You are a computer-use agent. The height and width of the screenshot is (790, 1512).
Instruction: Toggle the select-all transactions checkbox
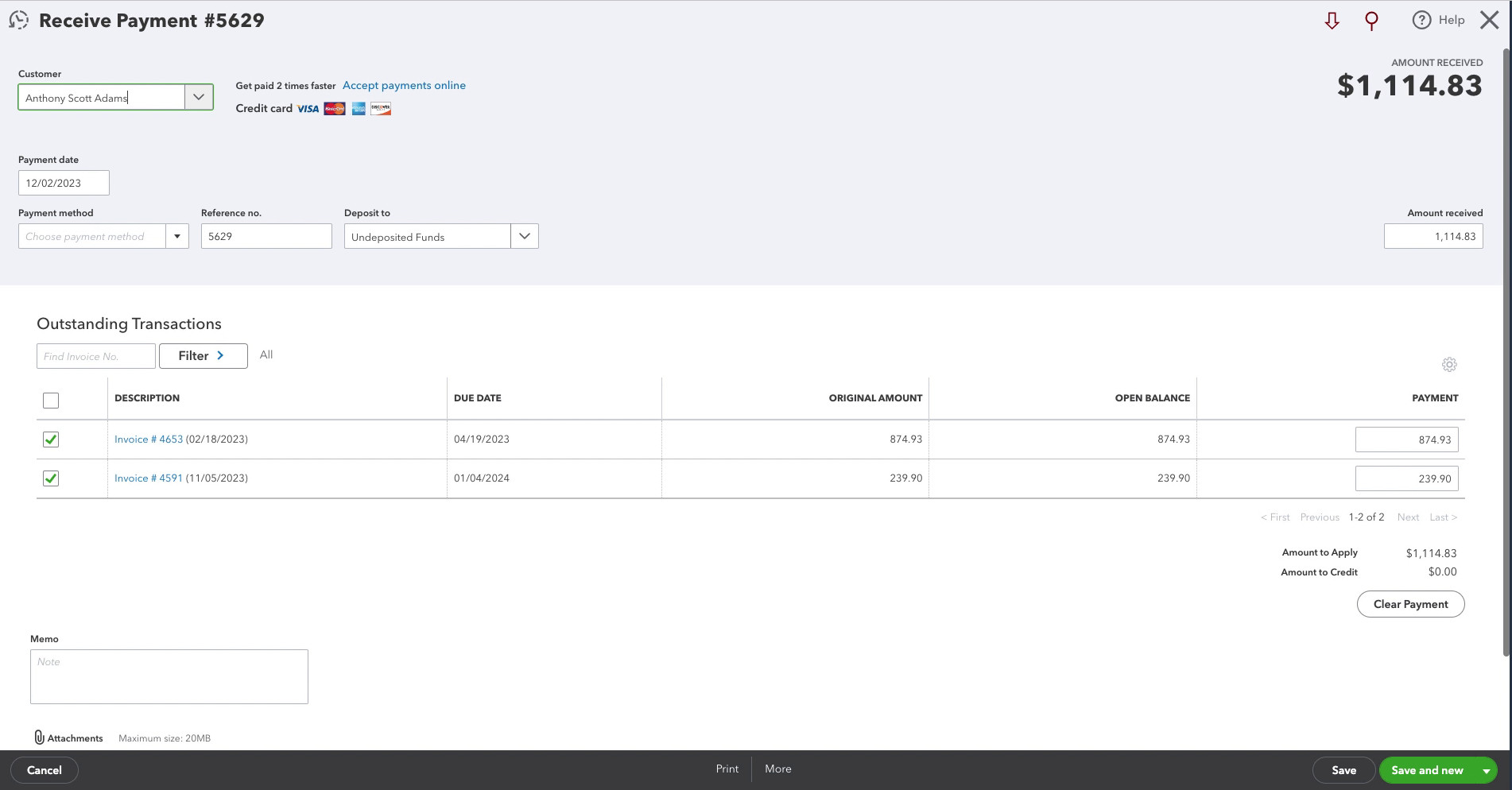pyautogui.click(x=51, y=401)
